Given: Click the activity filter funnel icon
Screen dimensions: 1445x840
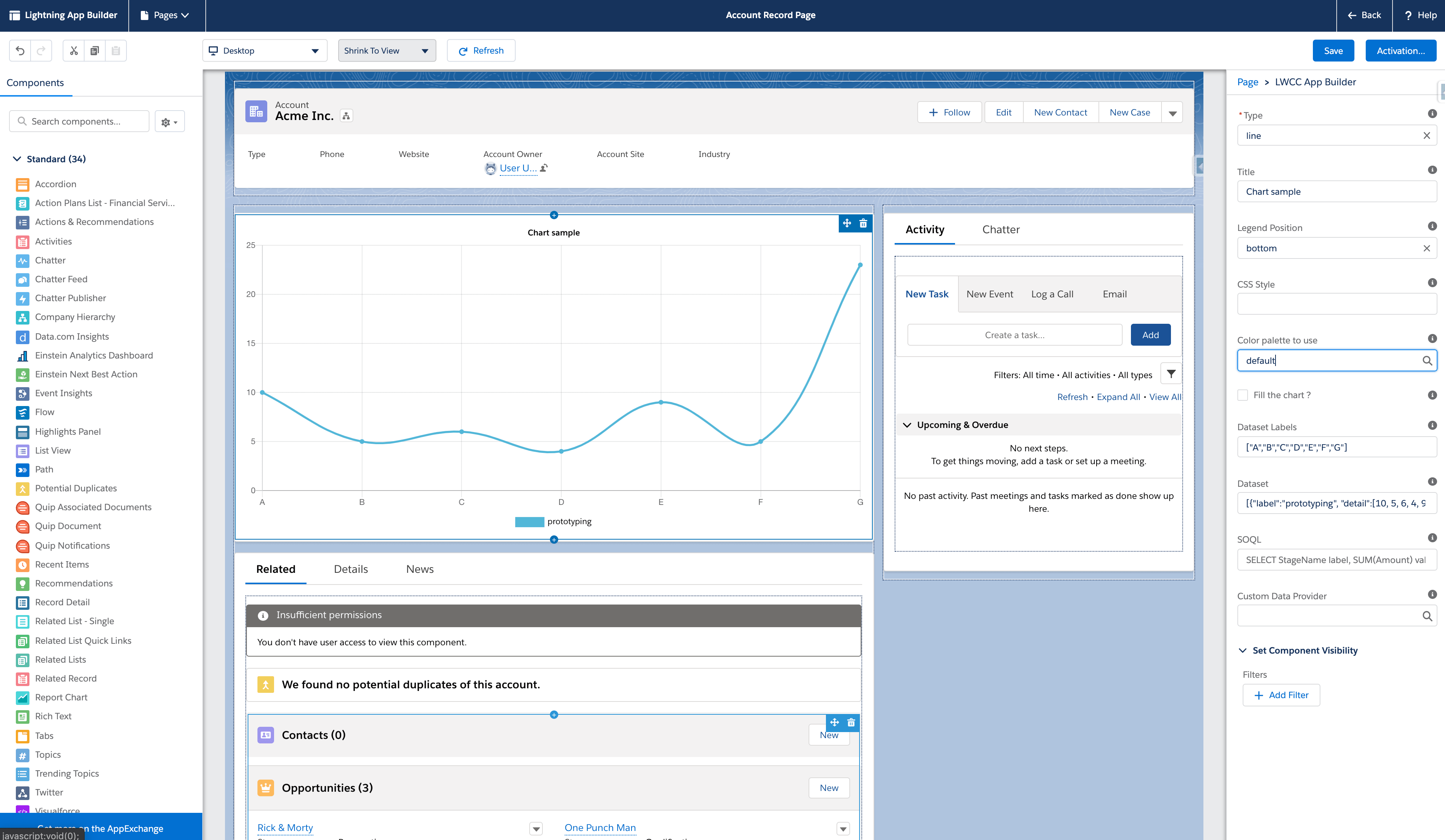Looking at the screenshot, I should (x=1171, y=374).
